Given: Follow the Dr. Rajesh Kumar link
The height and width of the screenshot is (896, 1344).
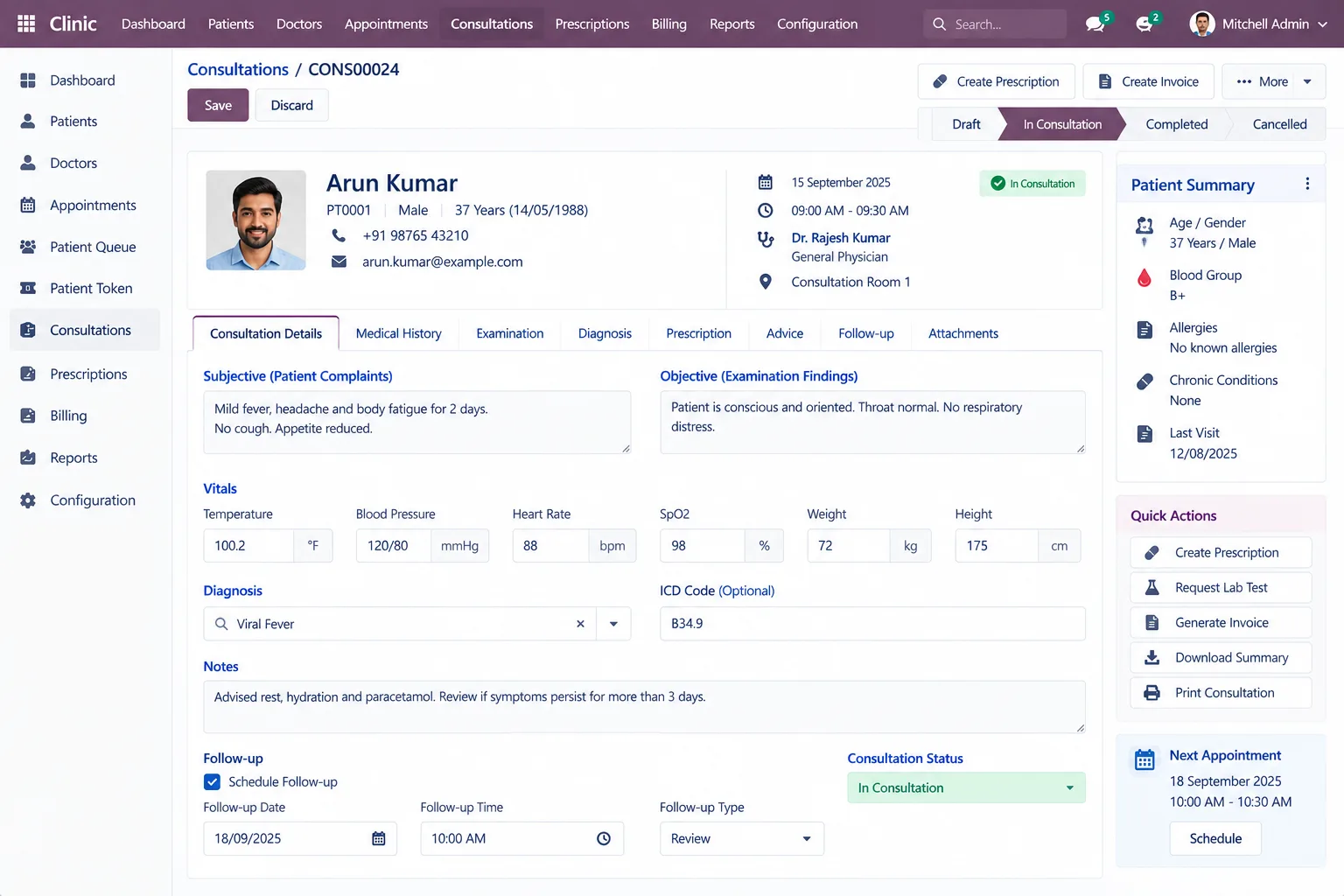Looking at the screenshot, I should [840, 237].
